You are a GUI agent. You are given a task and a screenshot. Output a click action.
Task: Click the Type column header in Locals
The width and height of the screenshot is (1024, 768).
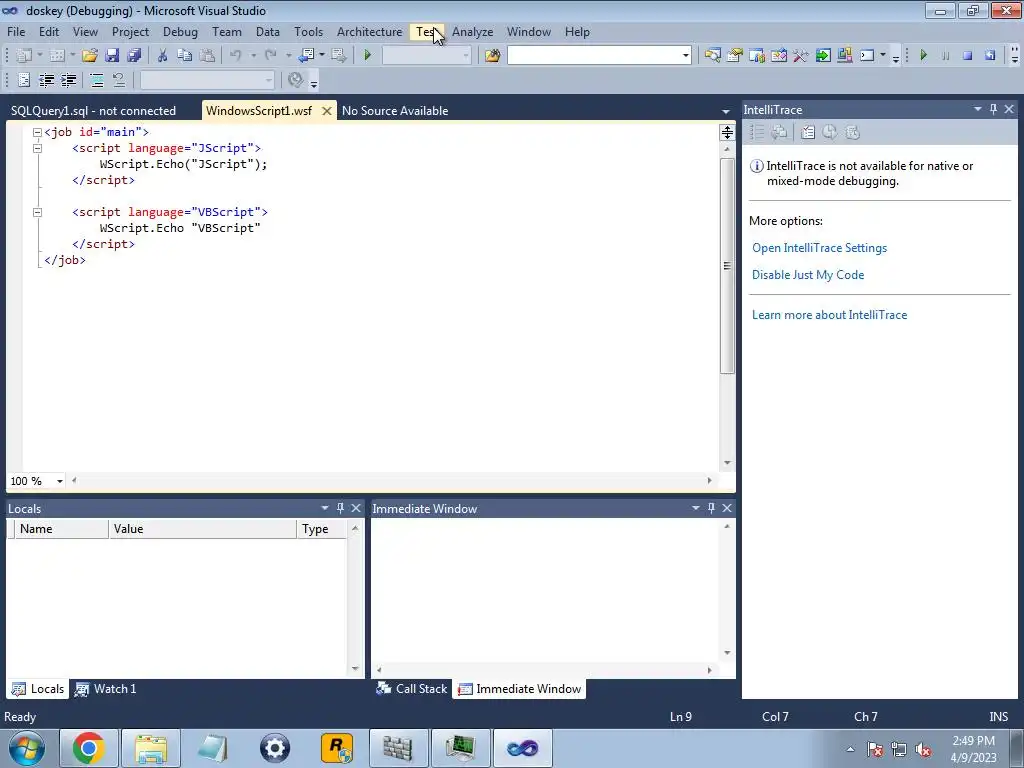point(321,529)
